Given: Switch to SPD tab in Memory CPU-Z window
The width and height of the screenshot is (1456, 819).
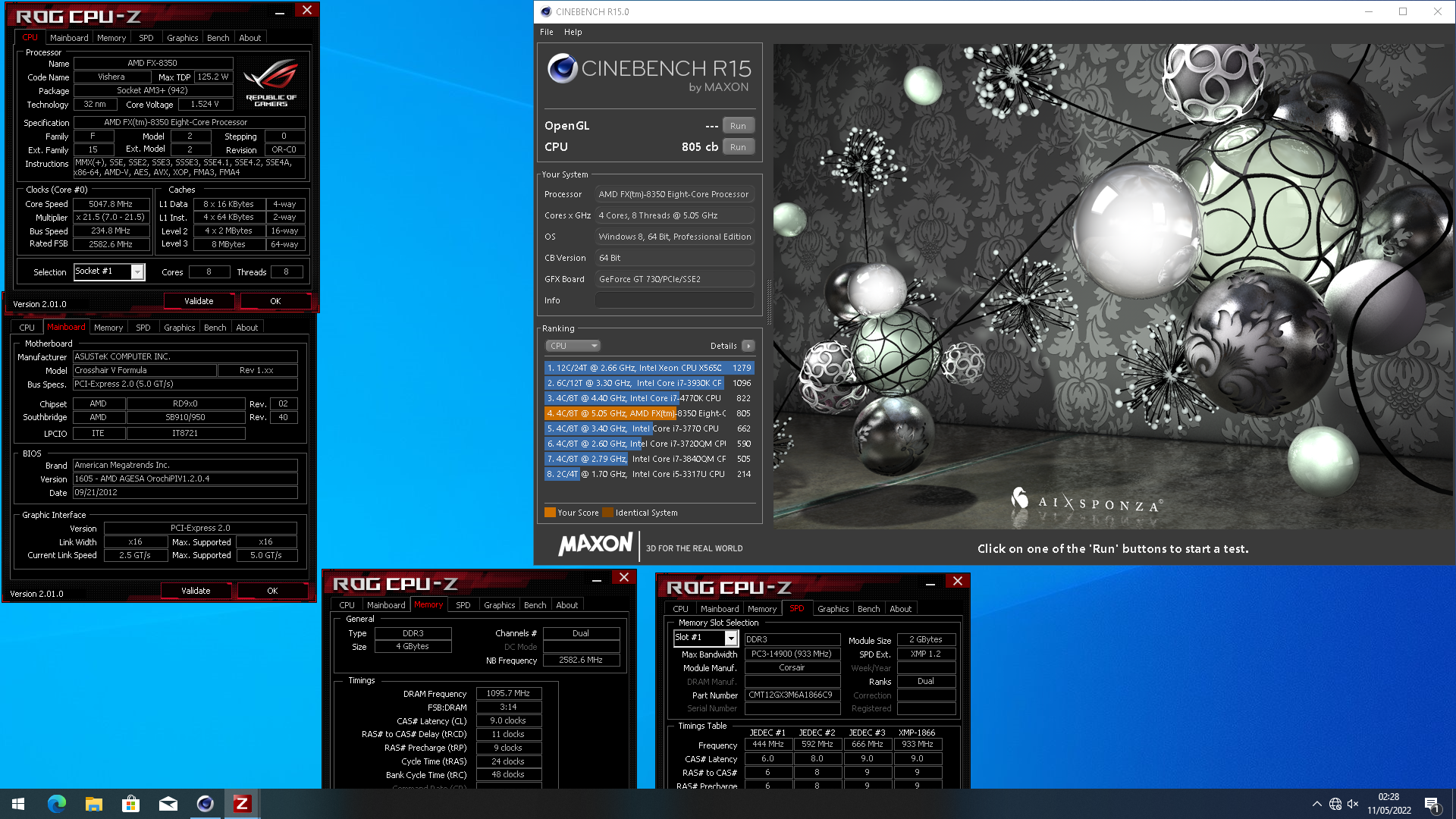Looking at the screenshot, I should 463,605.
